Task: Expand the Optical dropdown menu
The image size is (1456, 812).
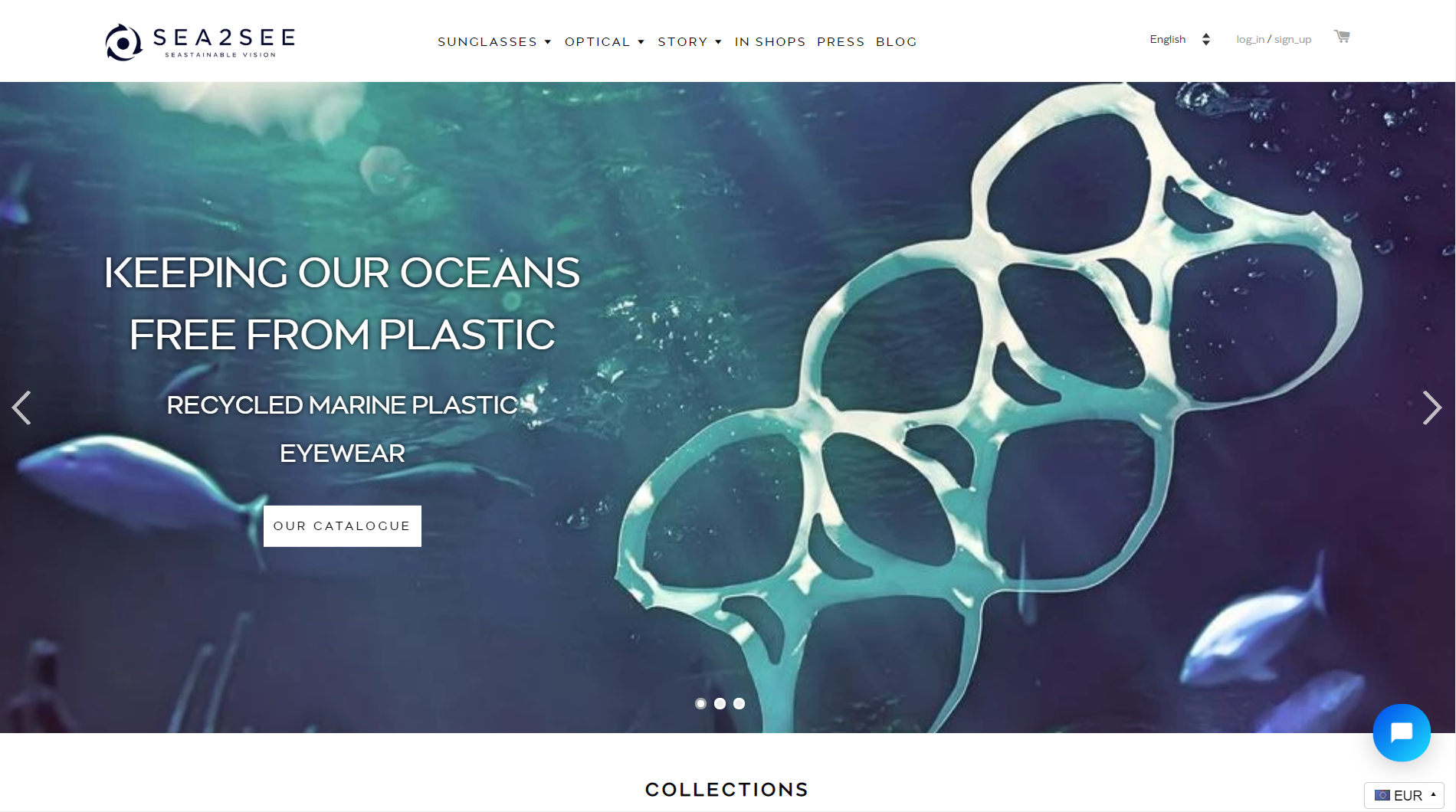Action: point(605,41)
